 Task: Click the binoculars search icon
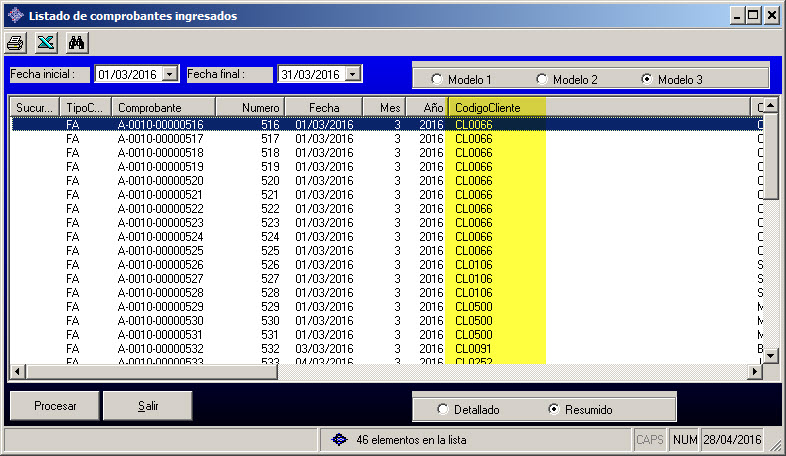pos(76,43)
